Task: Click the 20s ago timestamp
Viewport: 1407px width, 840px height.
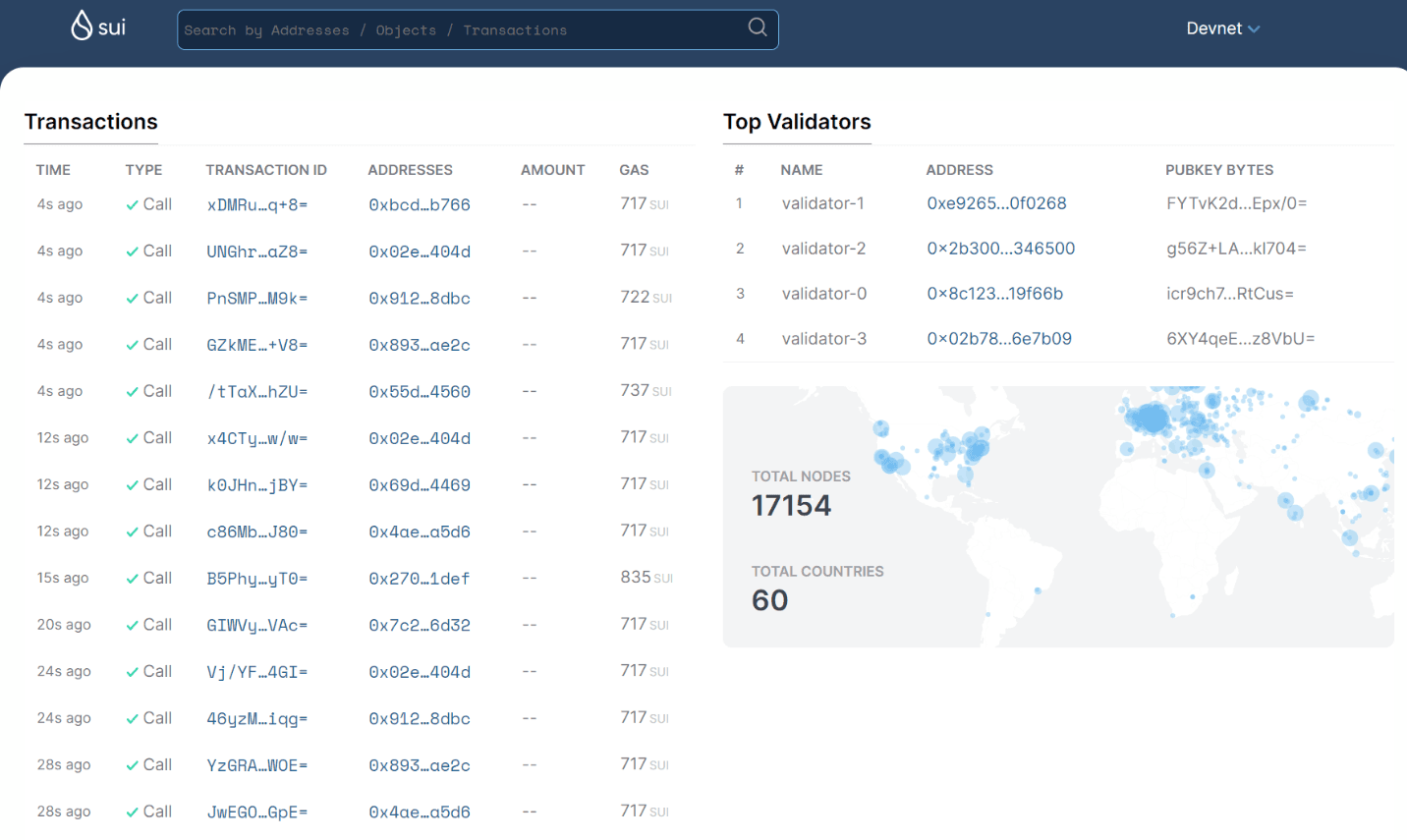Action: point(64,625)
